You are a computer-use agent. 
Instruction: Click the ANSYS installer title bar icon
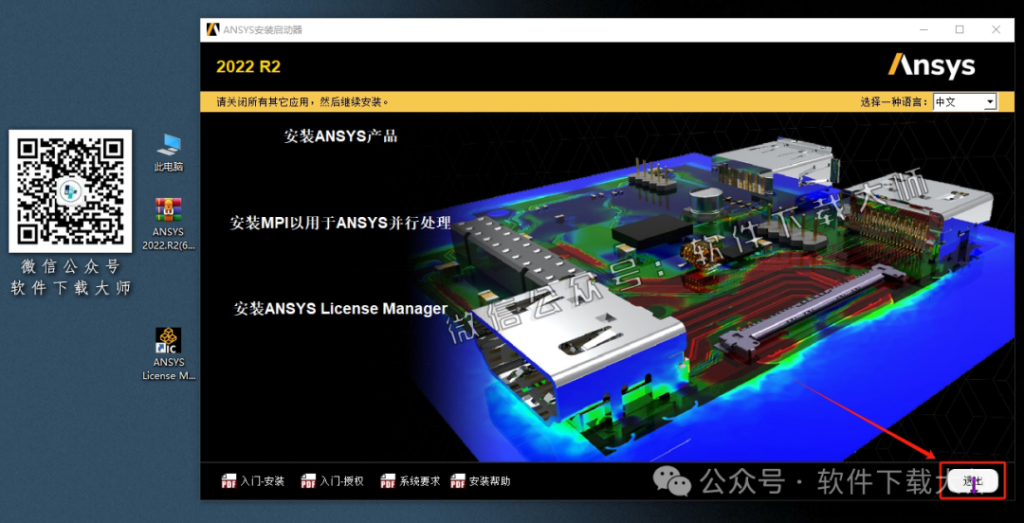212,29
